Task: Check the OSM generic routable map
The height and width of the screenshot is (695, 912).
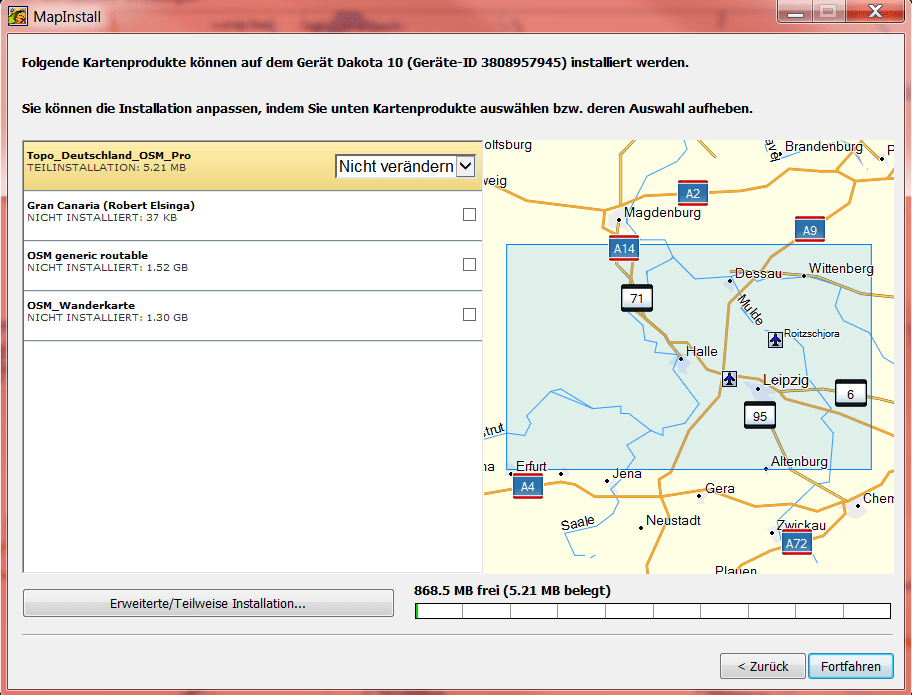Action: click(x=469, y=264)
